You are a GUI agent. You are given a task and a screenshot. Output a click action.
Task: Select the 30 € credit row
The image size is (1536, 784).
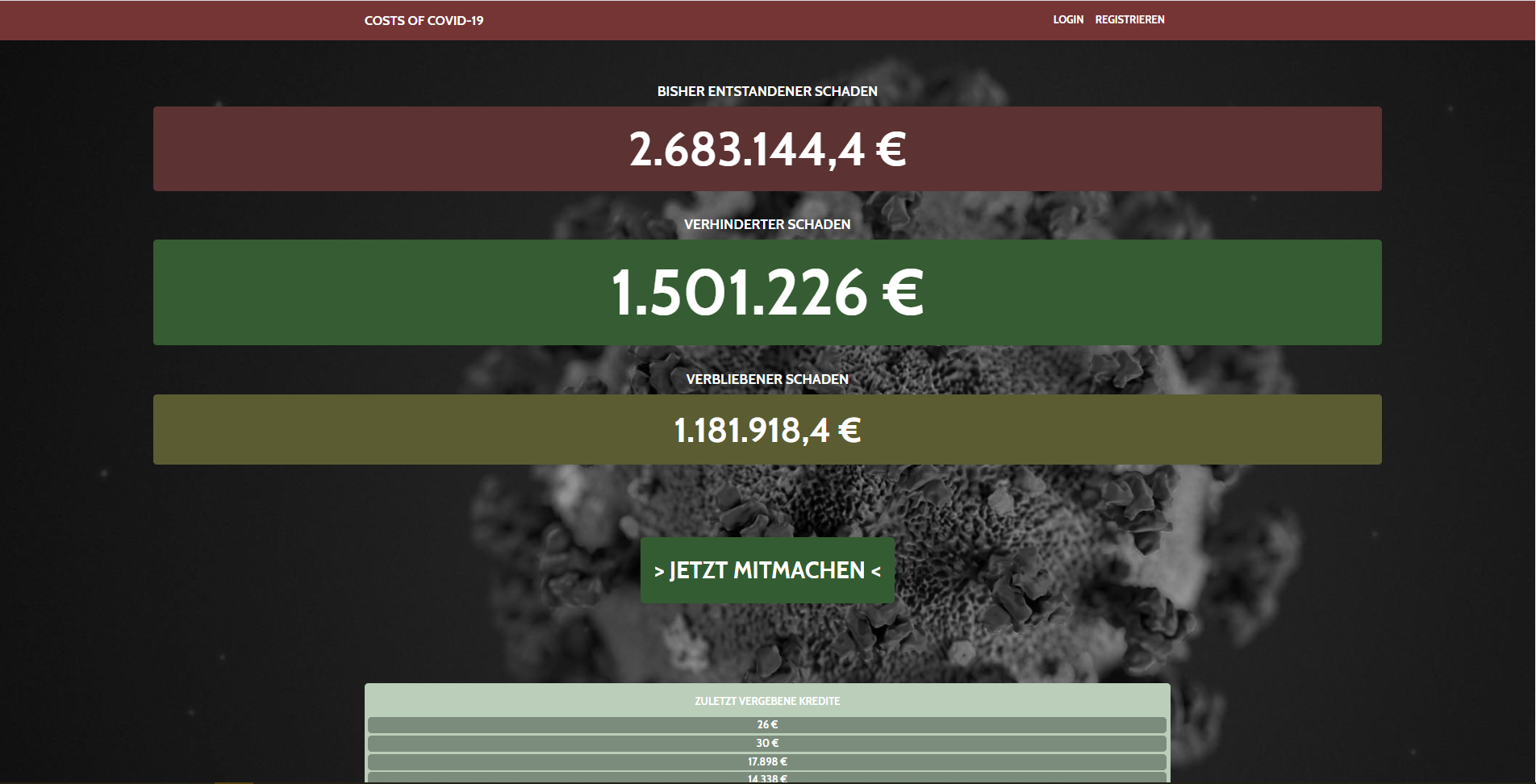(767, 743)
